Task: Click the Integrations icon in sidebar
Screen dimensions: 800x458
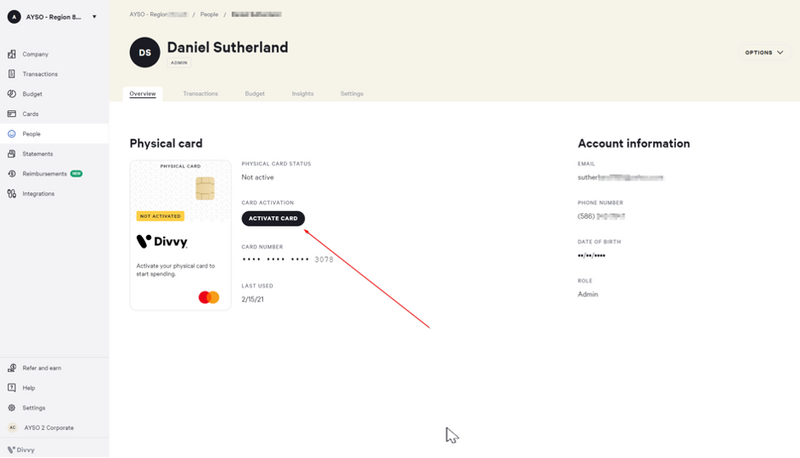Action: 12,194
